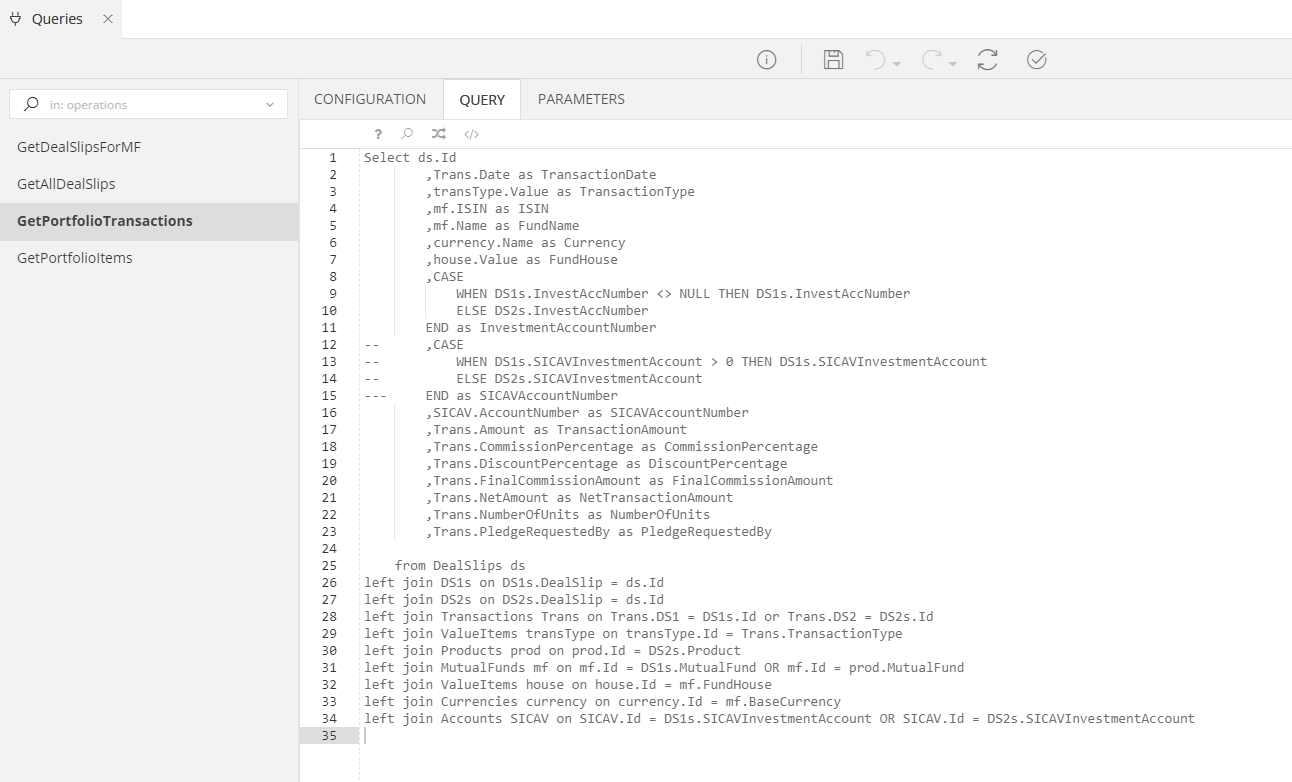
Task: Click the shuffle arrows icon in editor toolbar
Action: 438,134
